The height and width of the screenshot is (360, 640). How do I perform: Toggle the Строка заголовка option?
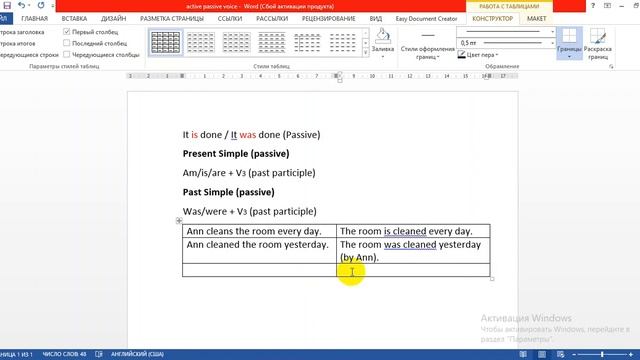(22, 32)
